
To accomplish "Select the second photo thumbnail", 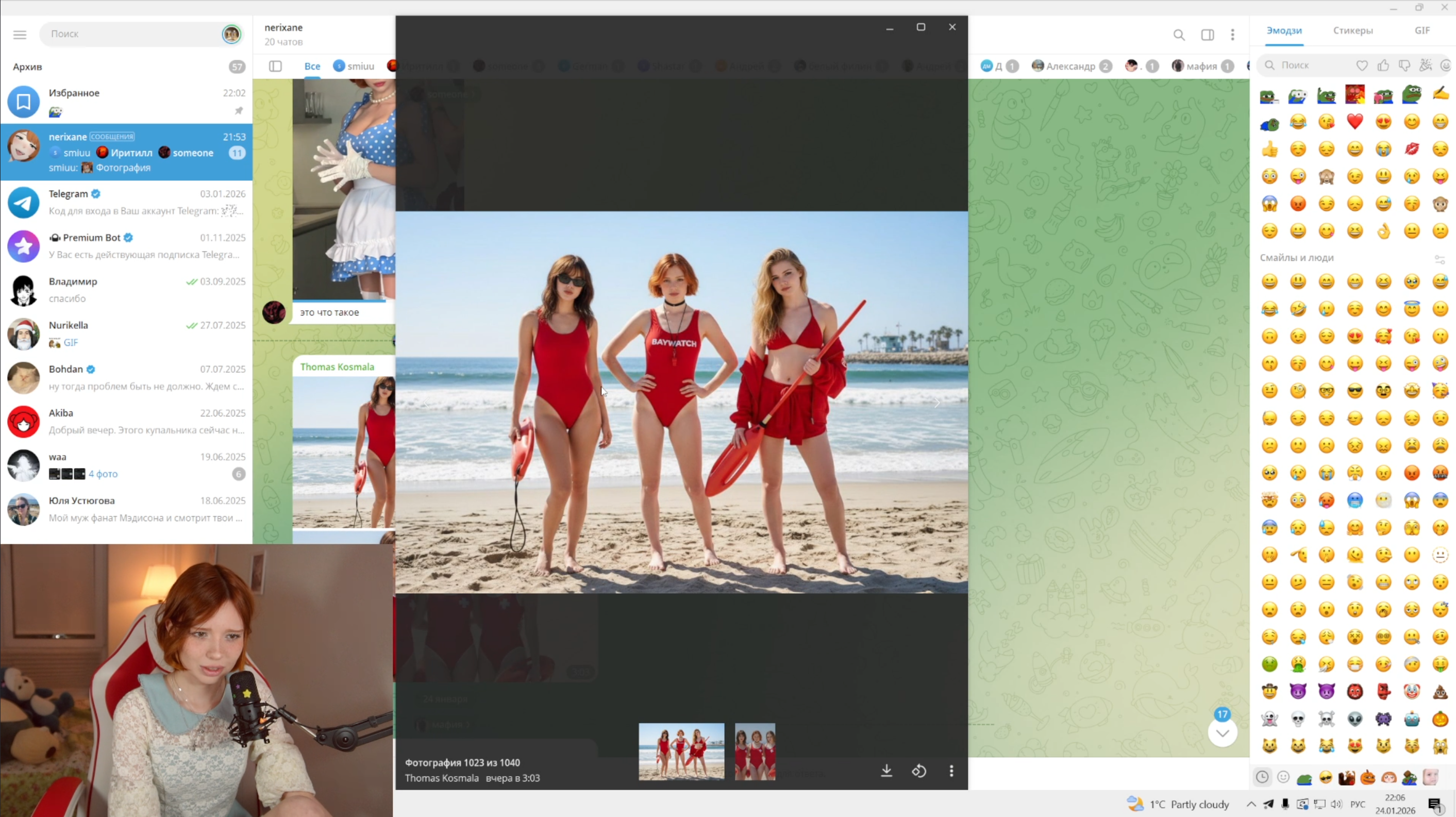I will coord(755,752).
